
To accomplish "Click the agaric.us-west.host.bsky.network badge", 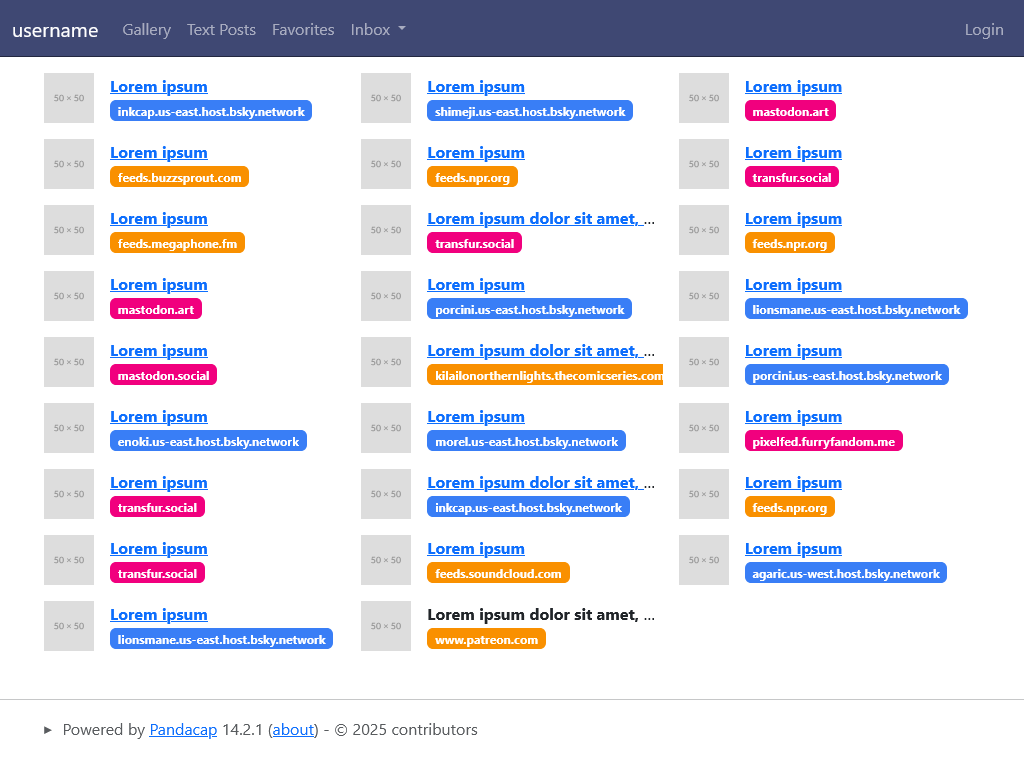I will [x=845, y=574].
